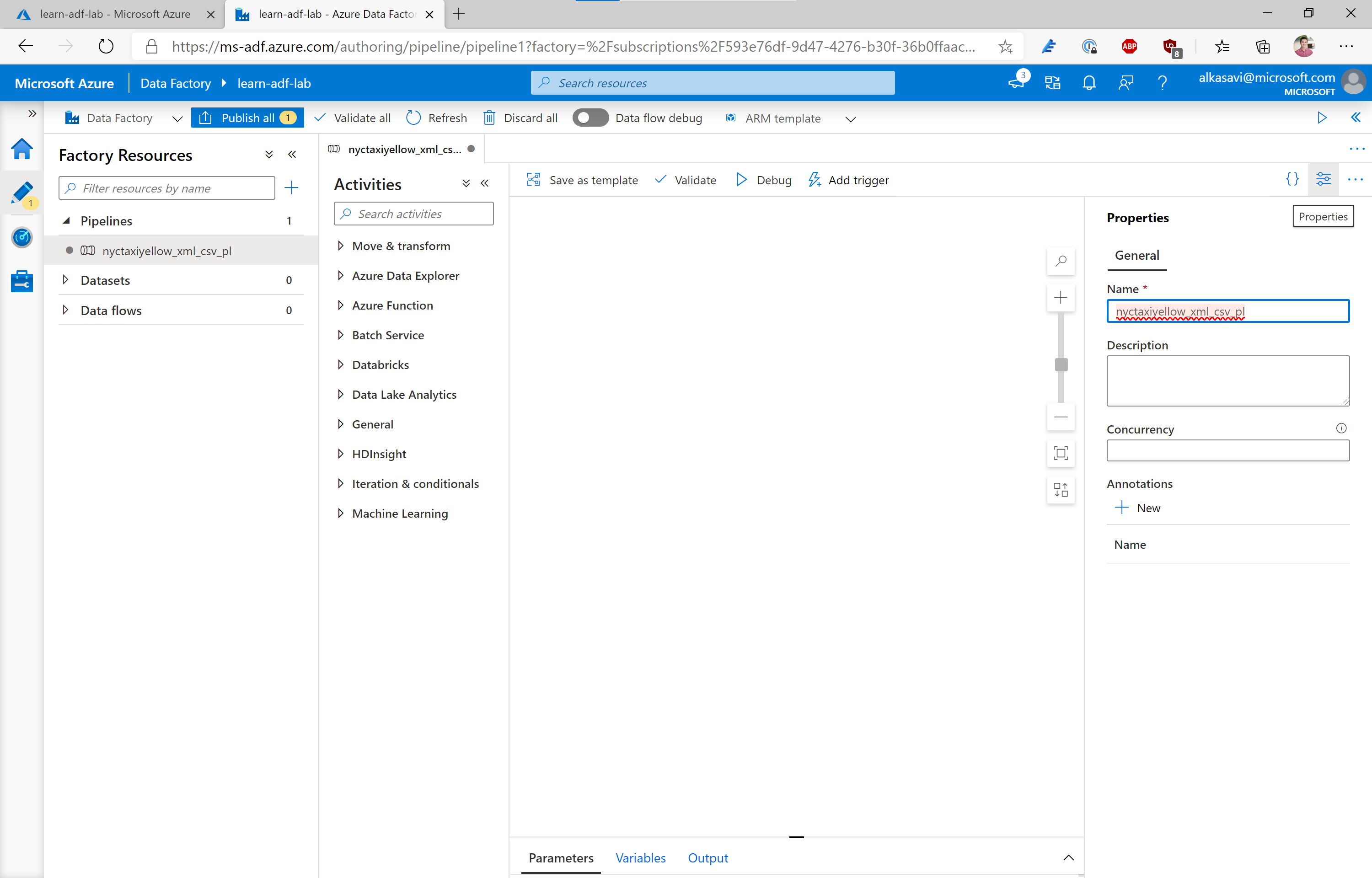Click the canvas search magnifier icon
Screen dimensions: 1372x878
(1061, 261)
